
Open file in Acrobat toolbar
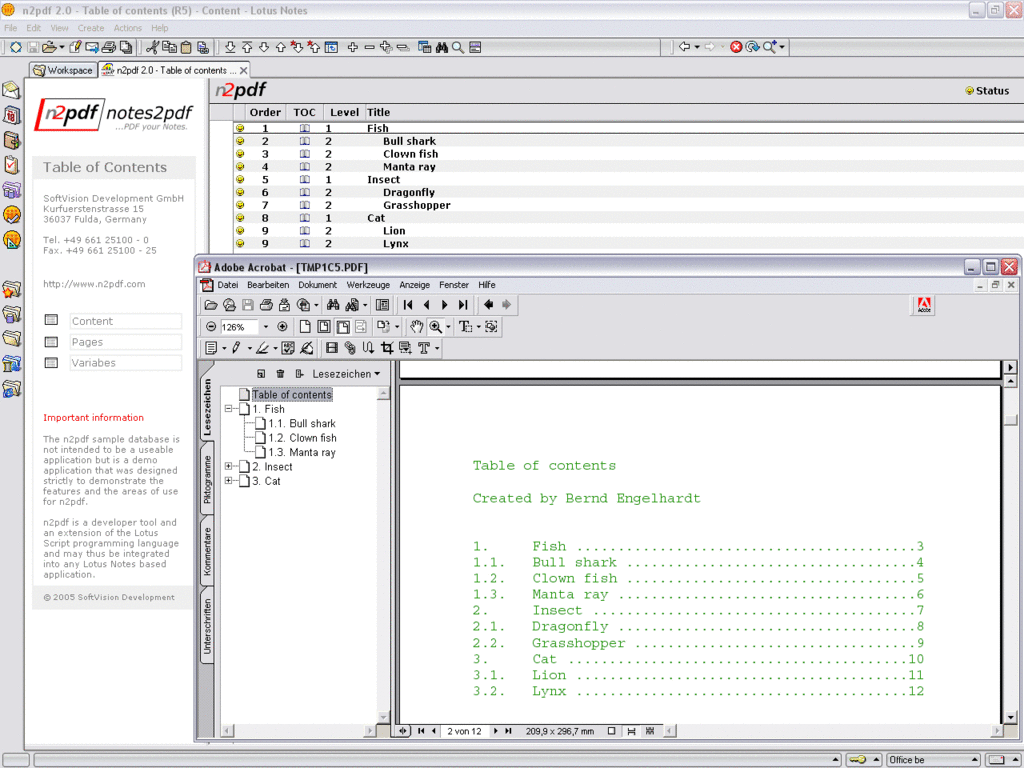210,305
